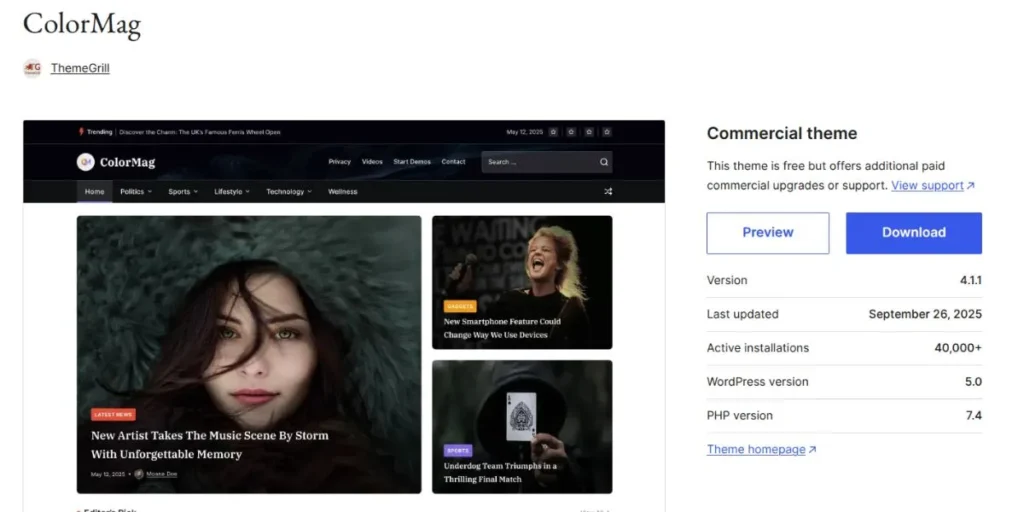Expand the Lifestyle menu dropdown
1024x512 pixels.
[x=232, y=192]
